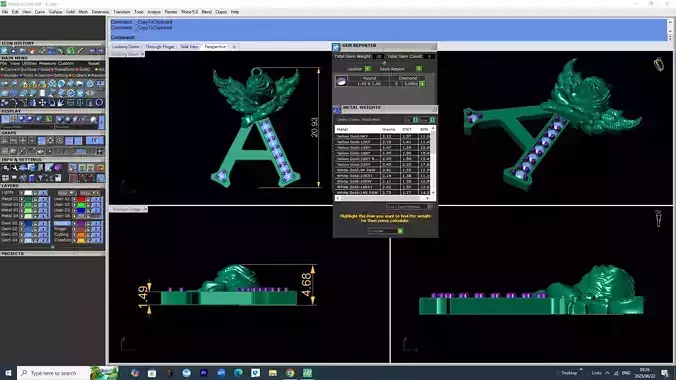
Task: Click the orange-red icon in Icon History
Action: pos(32,50)
